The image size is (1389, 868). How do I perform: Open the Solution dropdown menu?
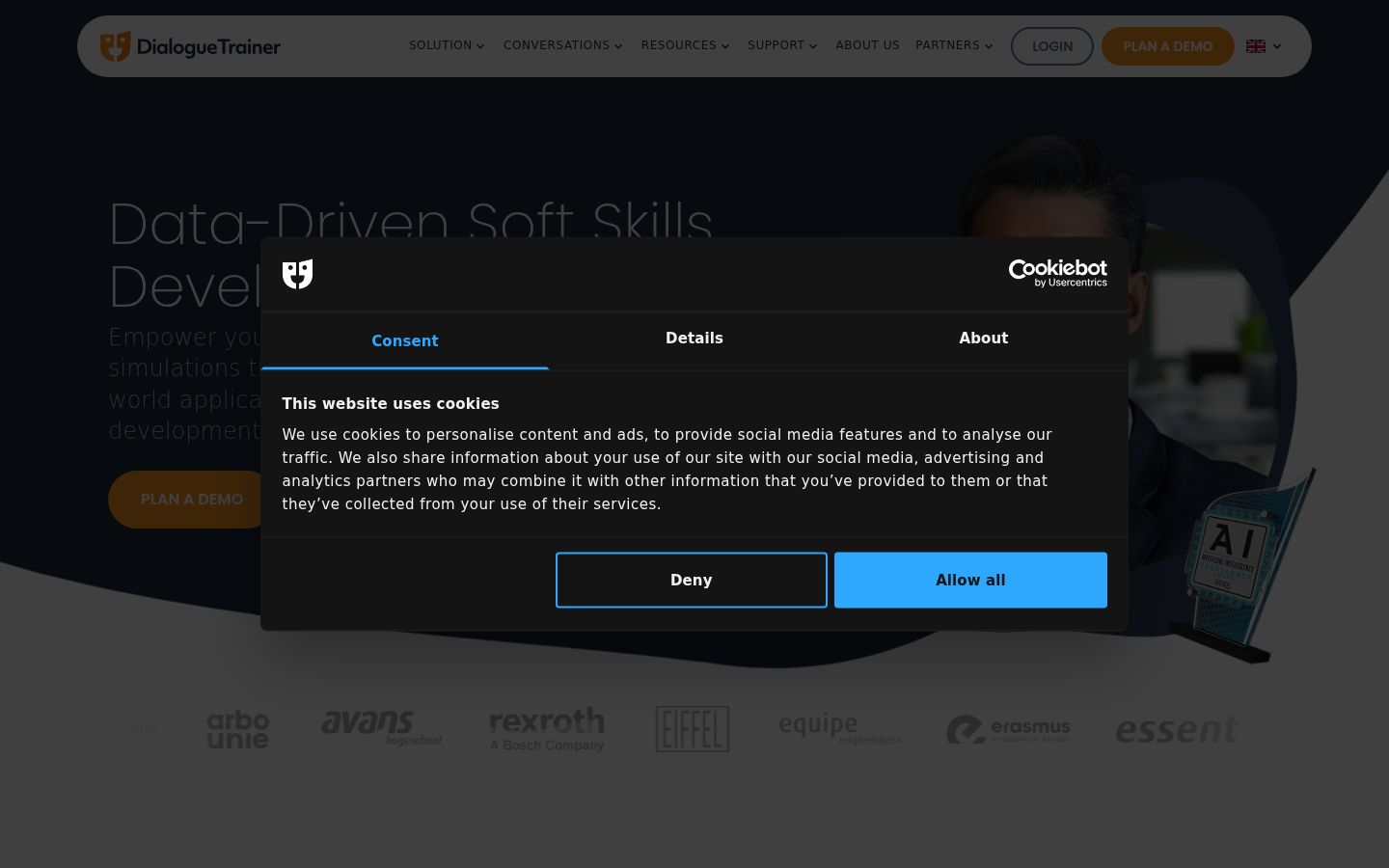[x=447, y=45]
